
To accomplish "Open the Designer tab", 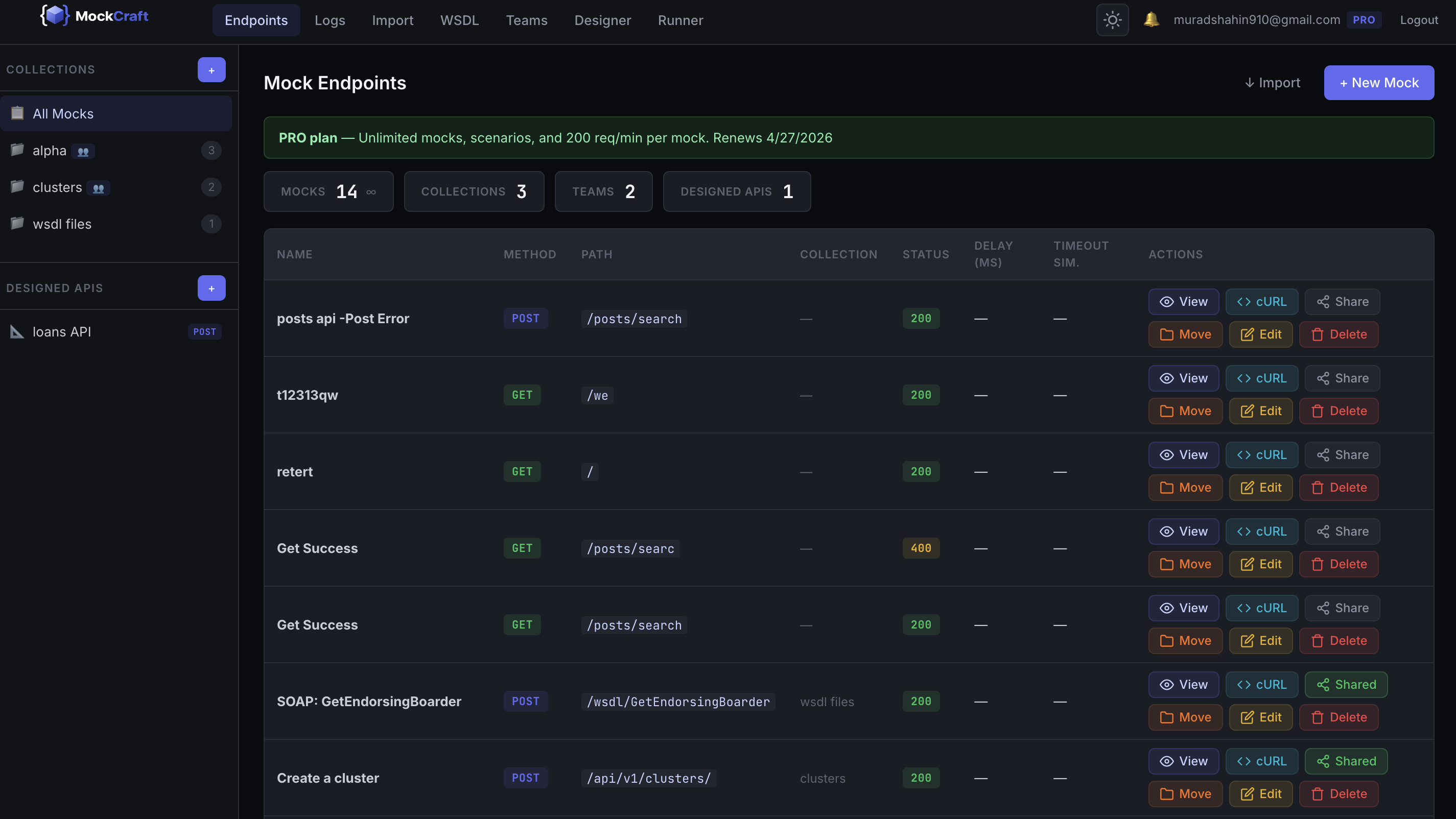I will click(602, 20).
